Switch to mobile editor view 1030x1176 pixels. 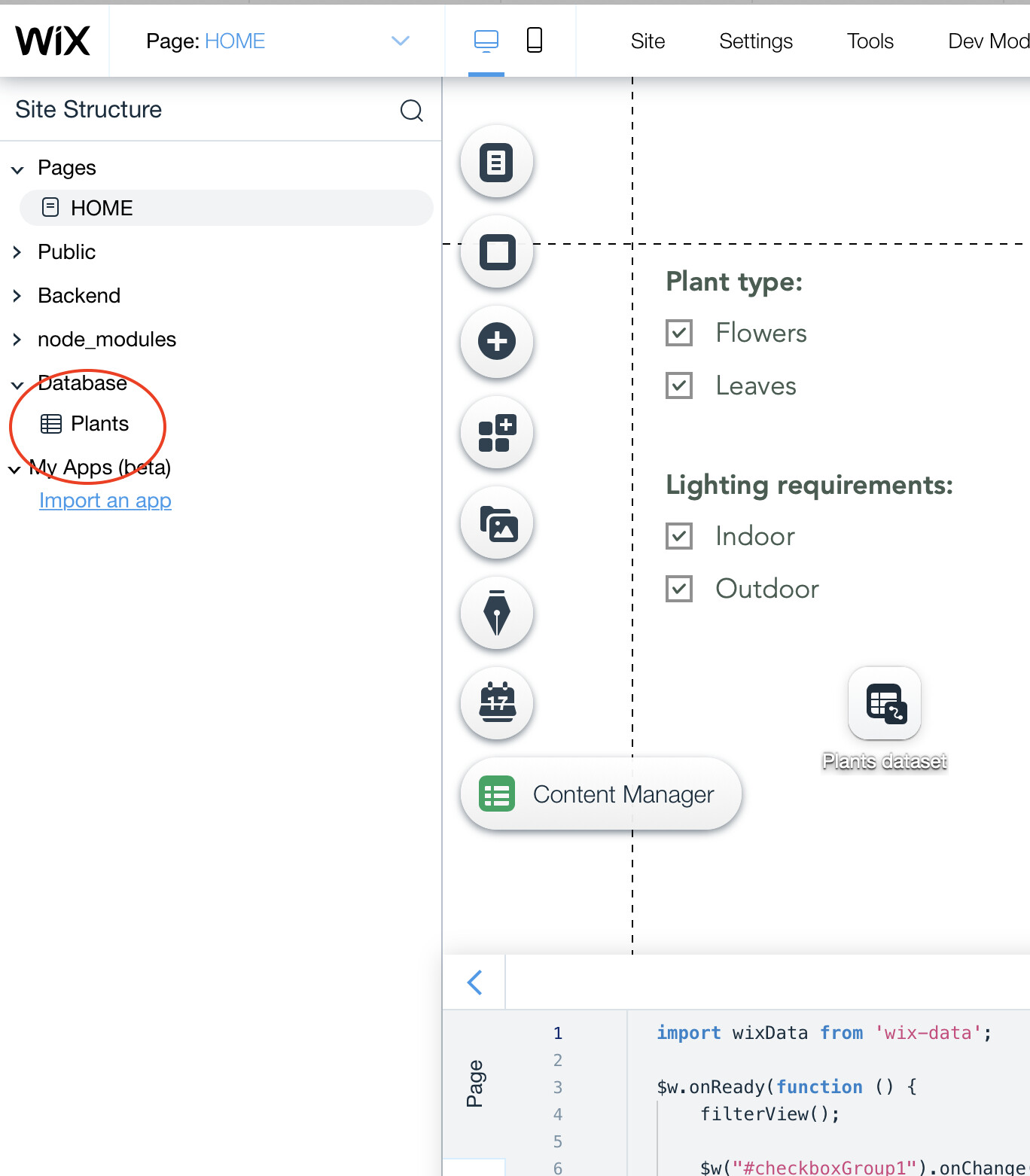[x=535, y=41]
